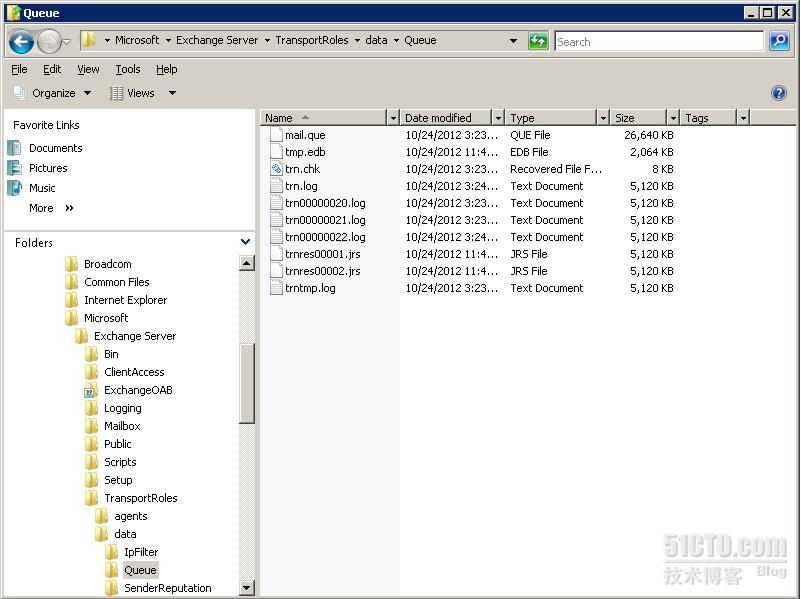Click in the Search input field
801x599 pixels.
(659, 41)
